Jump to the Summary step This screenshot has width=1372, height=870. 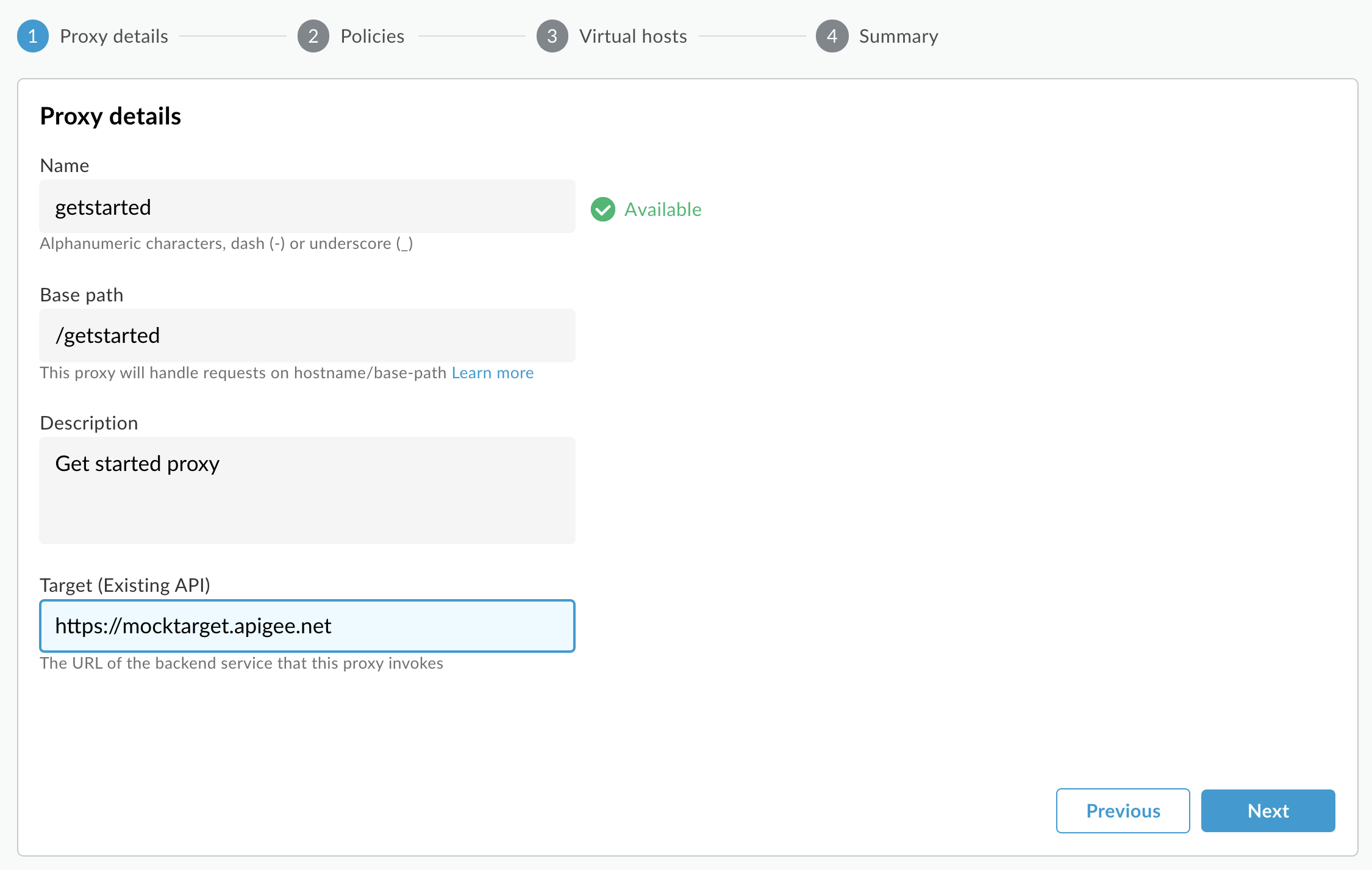[898, 37]
